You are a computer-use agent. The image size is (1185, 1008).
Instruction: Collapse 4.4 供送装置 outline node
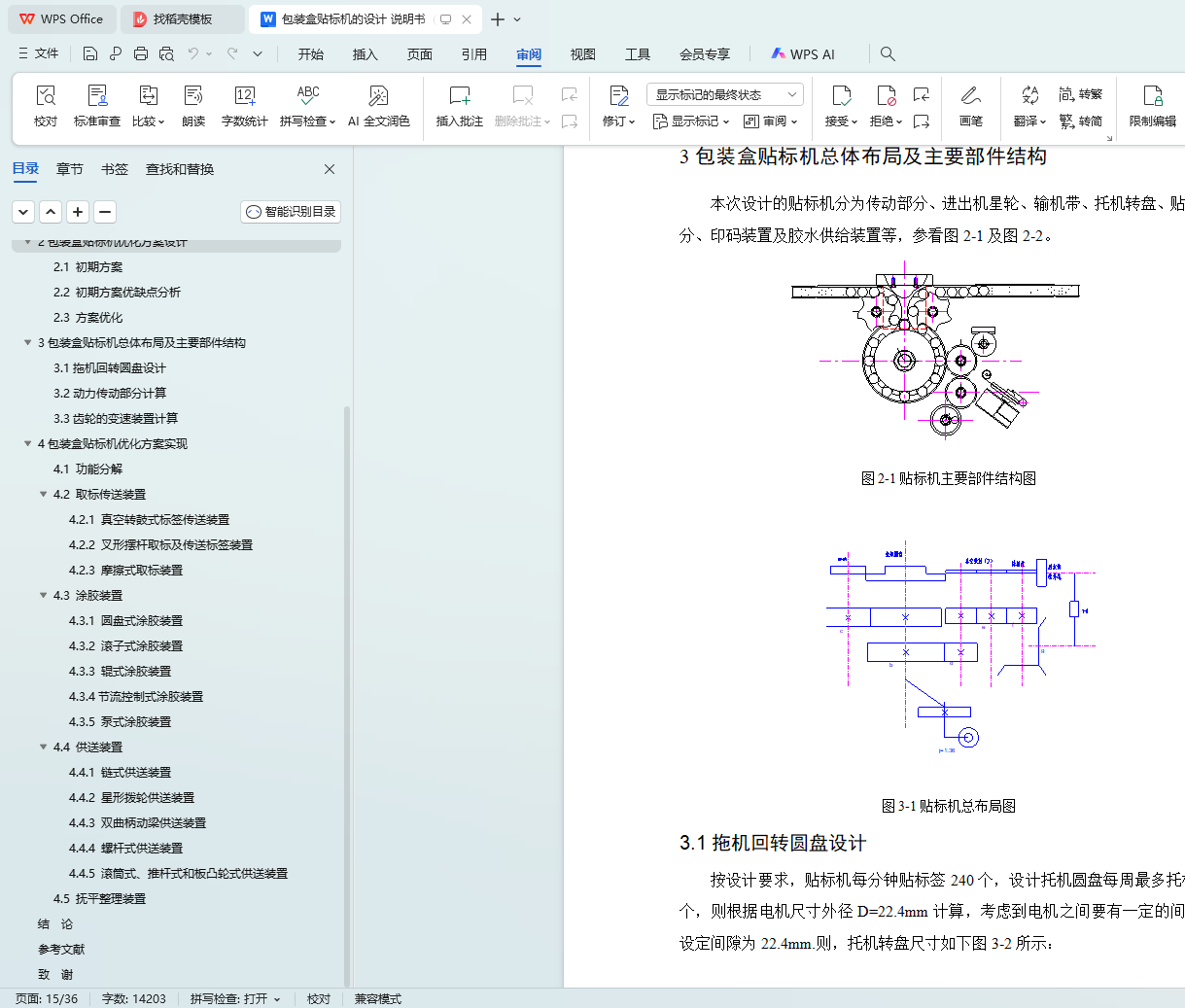click(x=44, y=747)
